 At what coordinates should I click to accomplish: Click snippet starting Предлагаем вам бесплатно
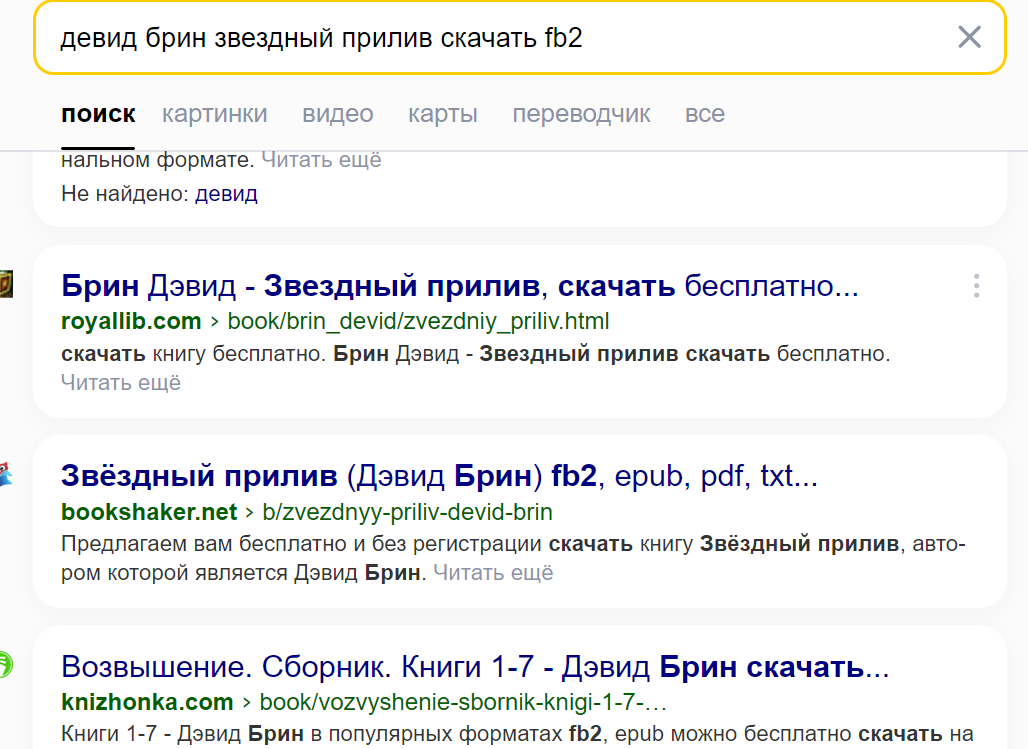pos(513,558)
